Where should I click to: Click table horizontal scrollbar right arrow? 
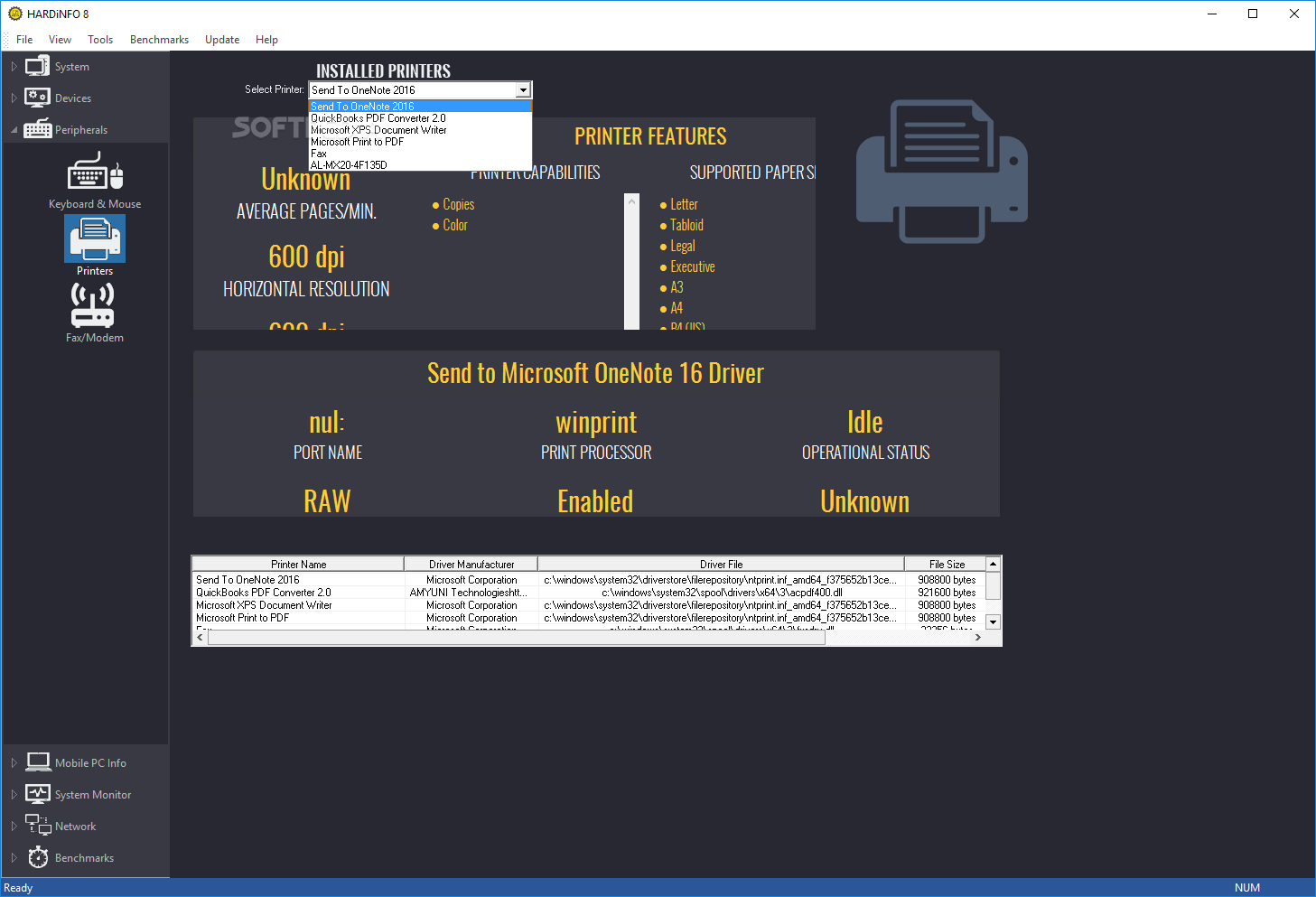tap(977, 638)
